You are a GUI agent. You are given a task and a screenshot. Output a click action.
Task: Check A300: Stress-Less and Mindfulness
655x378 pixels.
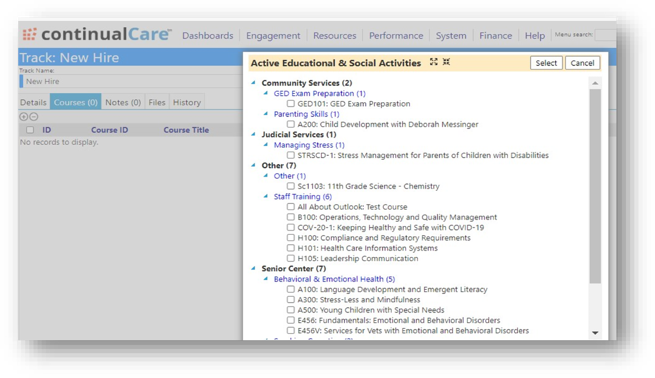[291, 299]
